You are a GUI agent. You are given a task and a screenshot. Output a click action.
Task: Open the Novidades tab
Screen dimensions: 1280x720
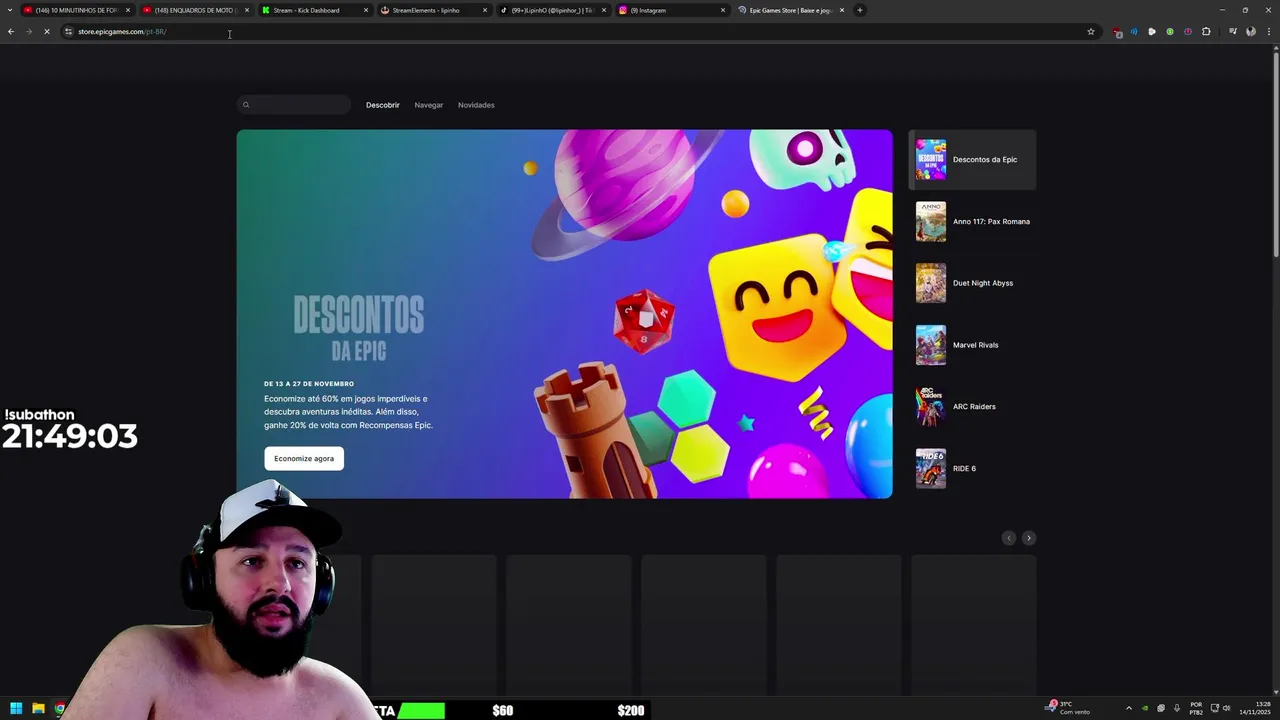point(476,105)
